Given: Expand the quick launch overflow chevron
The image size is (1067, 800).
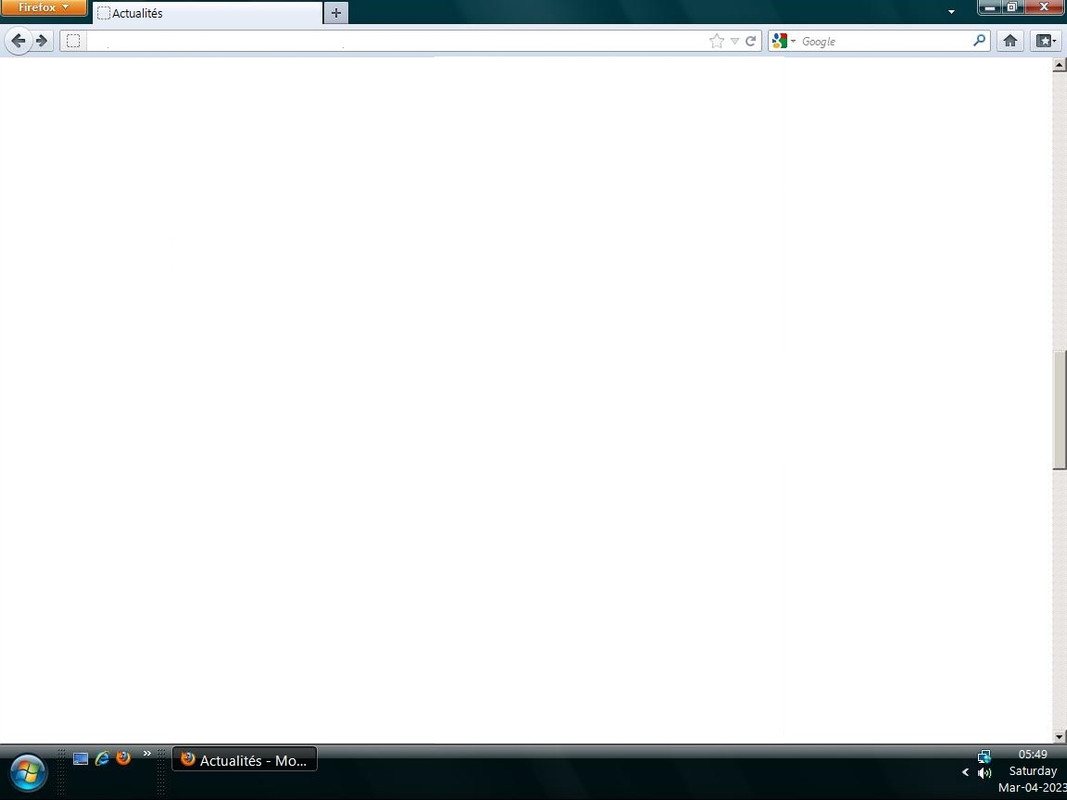Looking at the screenshot, I should [147, 753].
